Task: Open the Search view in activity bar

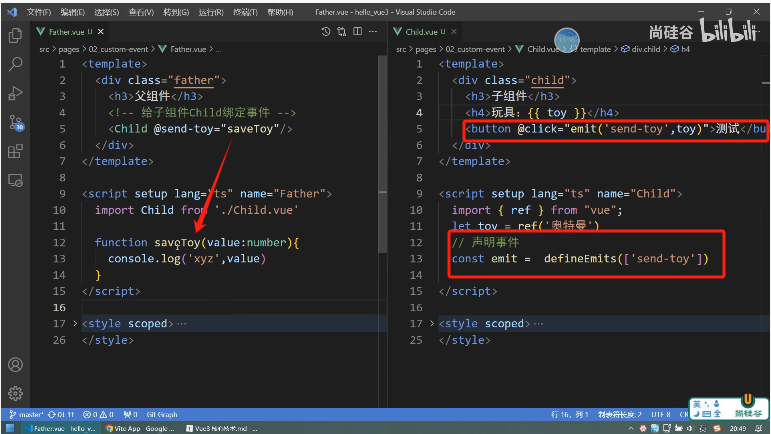Action: pyautogui.click(x=15, y=64)
